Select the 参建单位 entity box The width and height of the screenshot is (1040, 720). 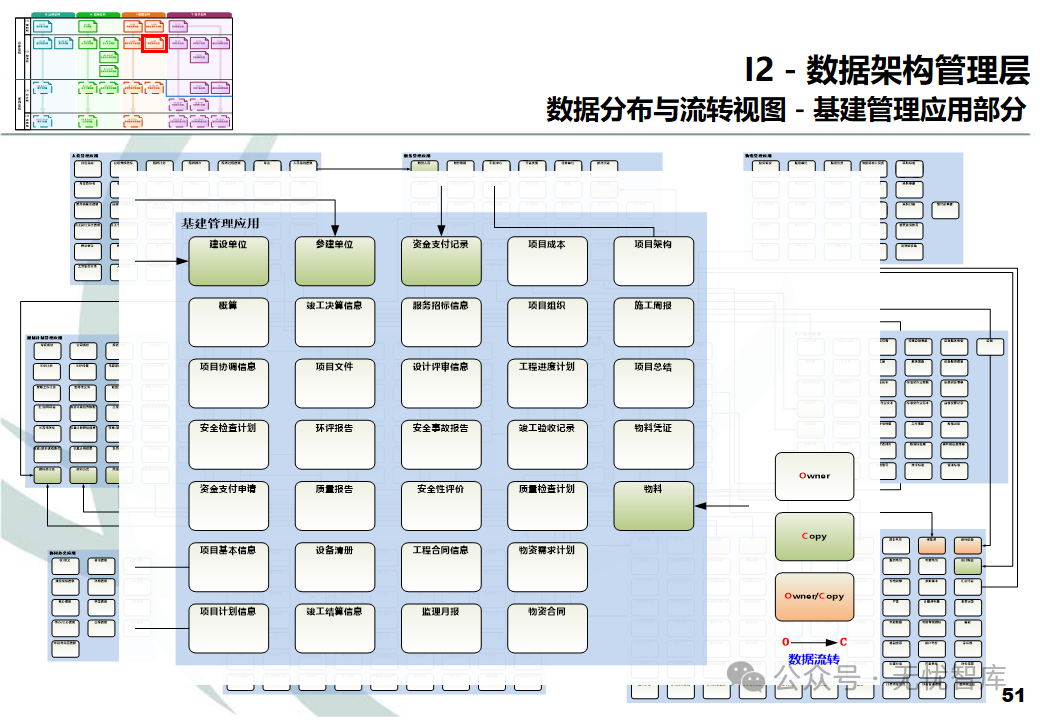click(334, 261)
